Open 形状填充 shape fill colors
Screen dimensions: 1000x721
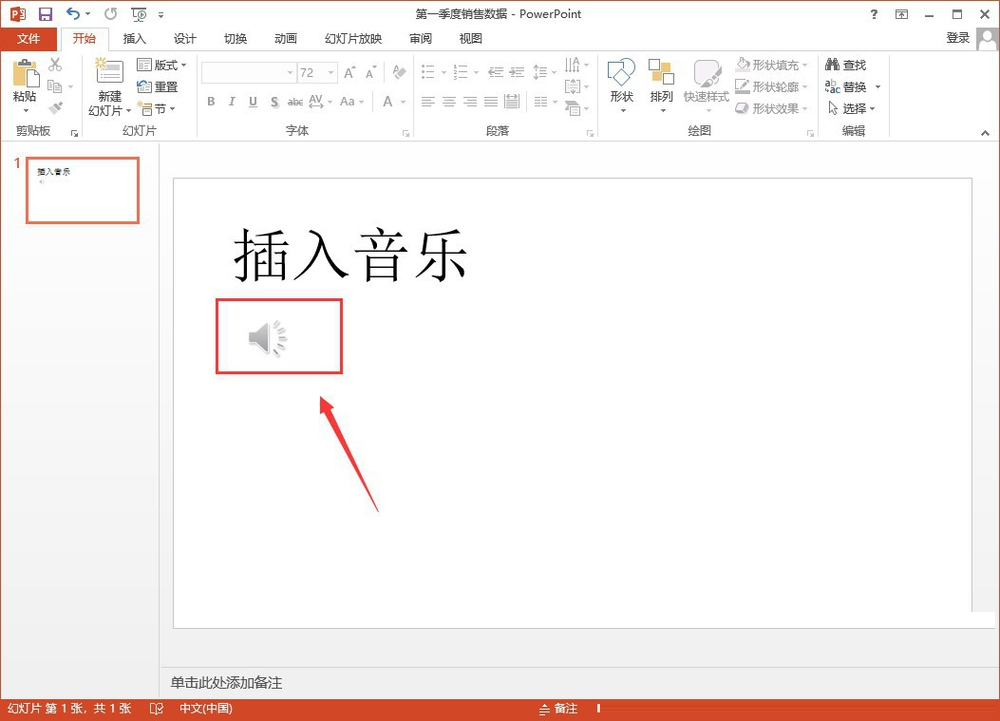tap(772, 64)
